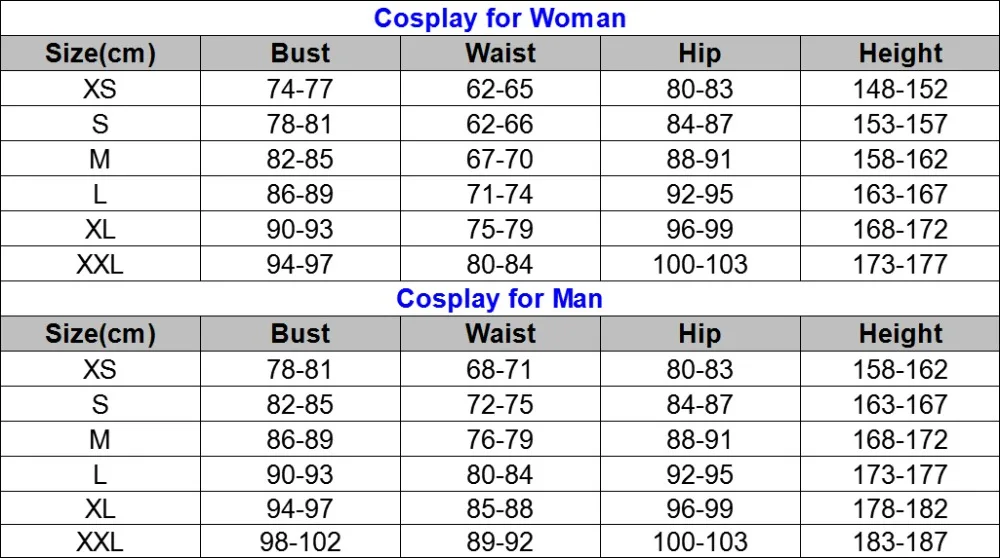Click Woman XXL hip value 100-103 in upper table
This screenshot has height=558, width=1000.
tap(700, 264)
